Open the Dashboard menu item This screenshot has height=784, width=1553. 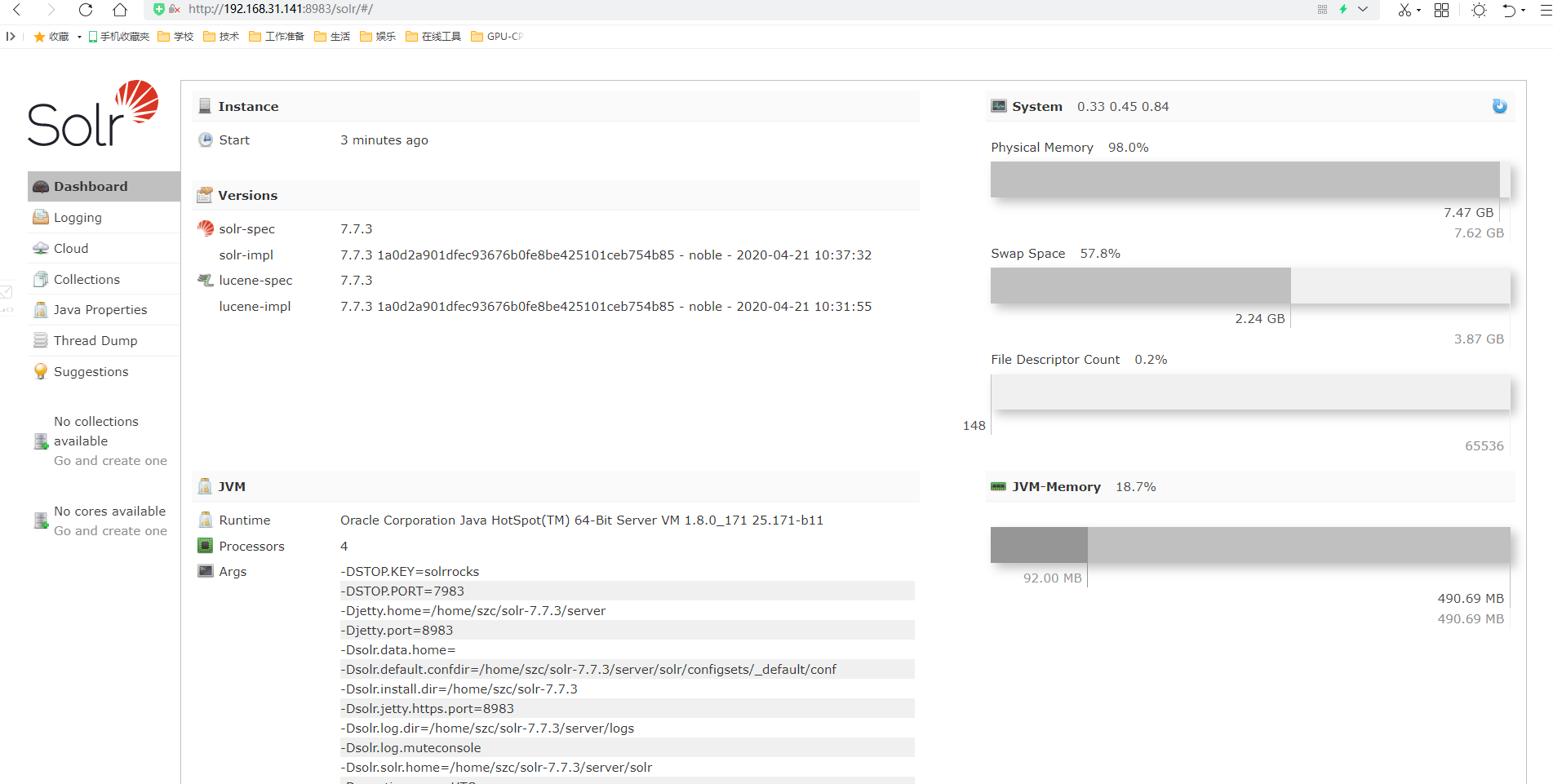(104, 186)
